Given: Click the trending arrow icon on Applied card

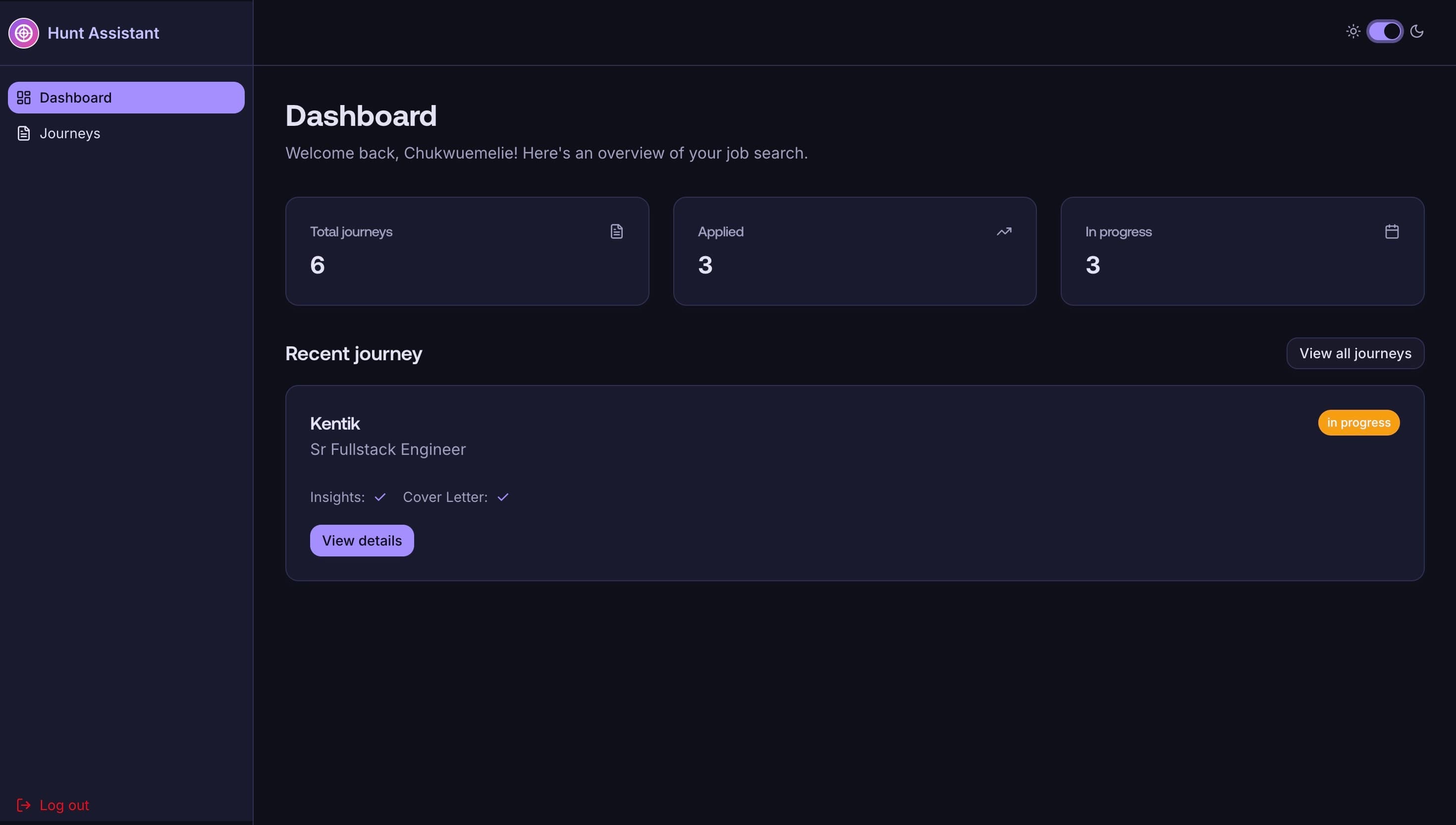Looking at the screenshot, I should click(x=1004, y=231).
